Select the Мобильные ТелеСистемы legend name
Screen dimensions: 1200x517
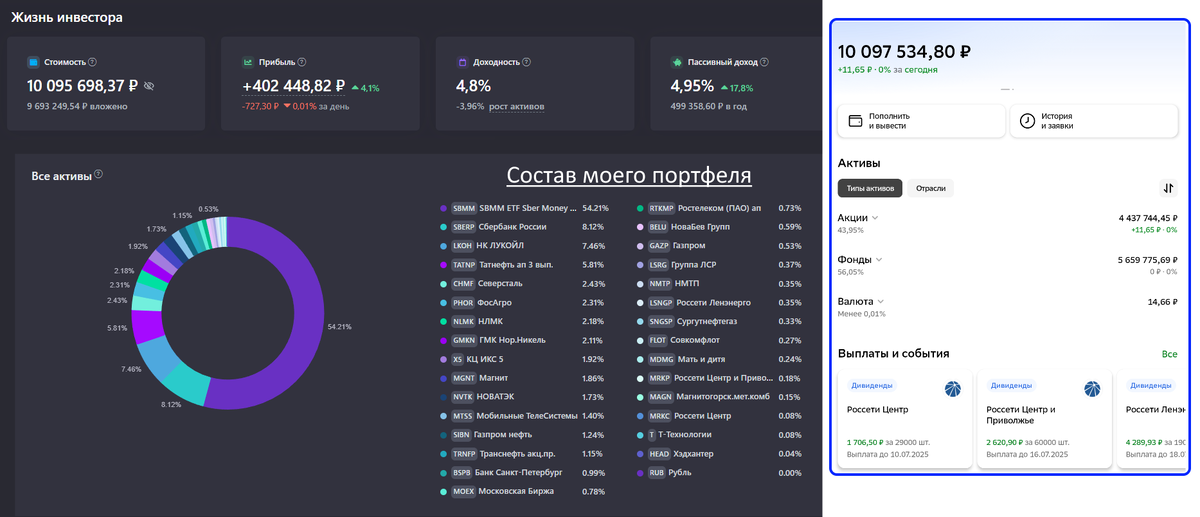coord(528,416)
